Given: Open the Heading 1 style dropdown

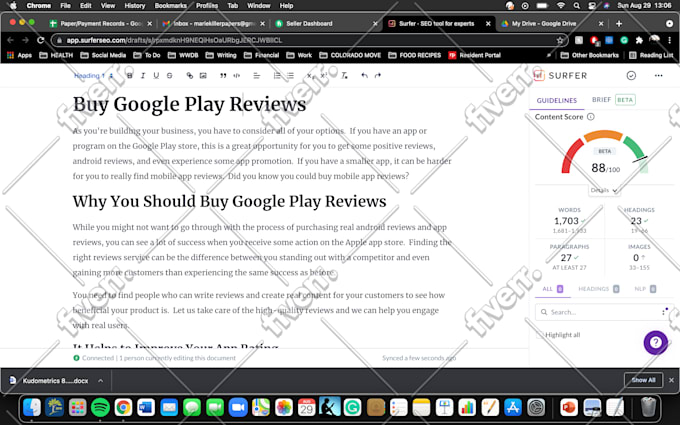Looking at the screenshot, I should 94,75.
